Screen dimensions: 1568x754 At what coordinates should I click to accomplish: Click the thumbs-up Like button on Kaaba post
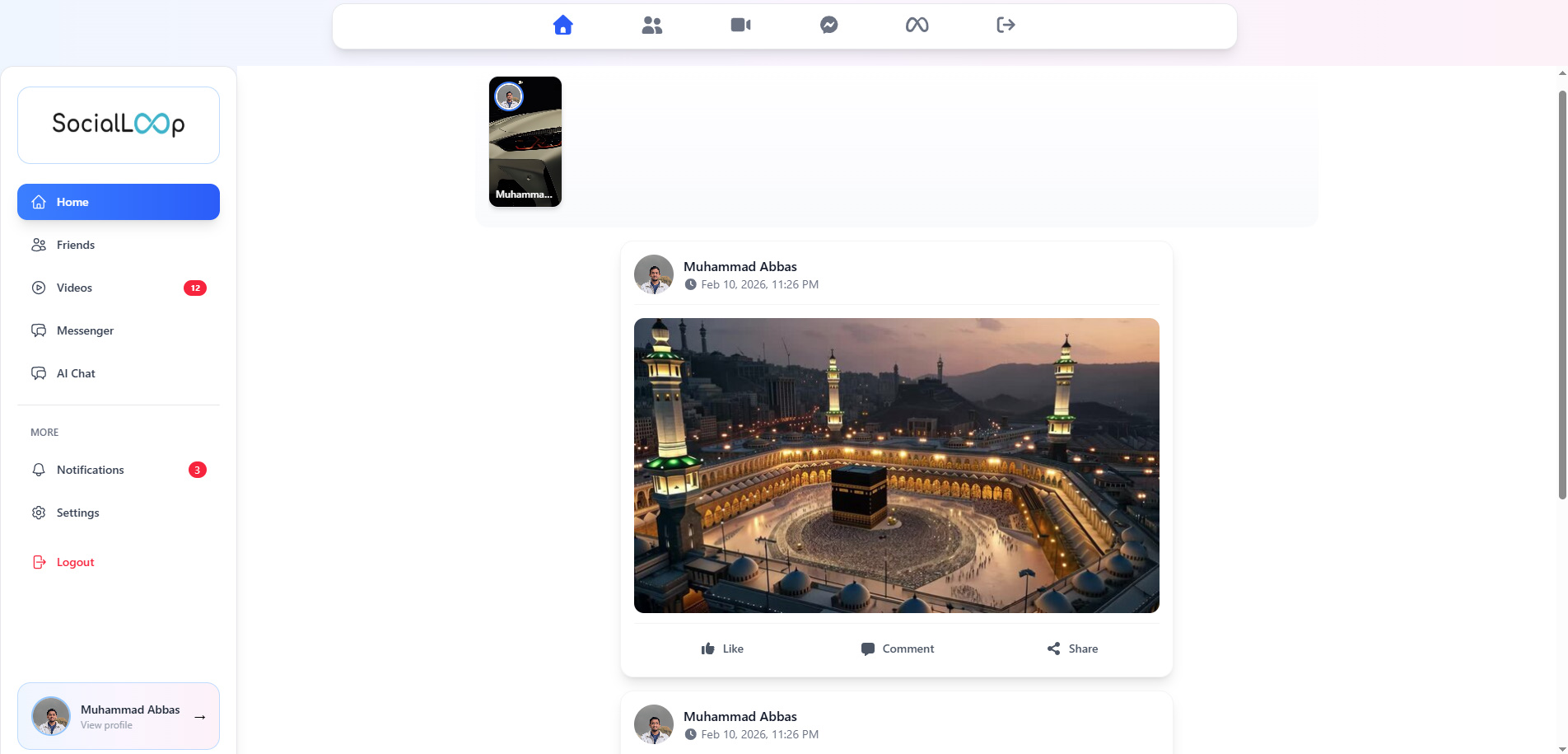click(721, 649)
